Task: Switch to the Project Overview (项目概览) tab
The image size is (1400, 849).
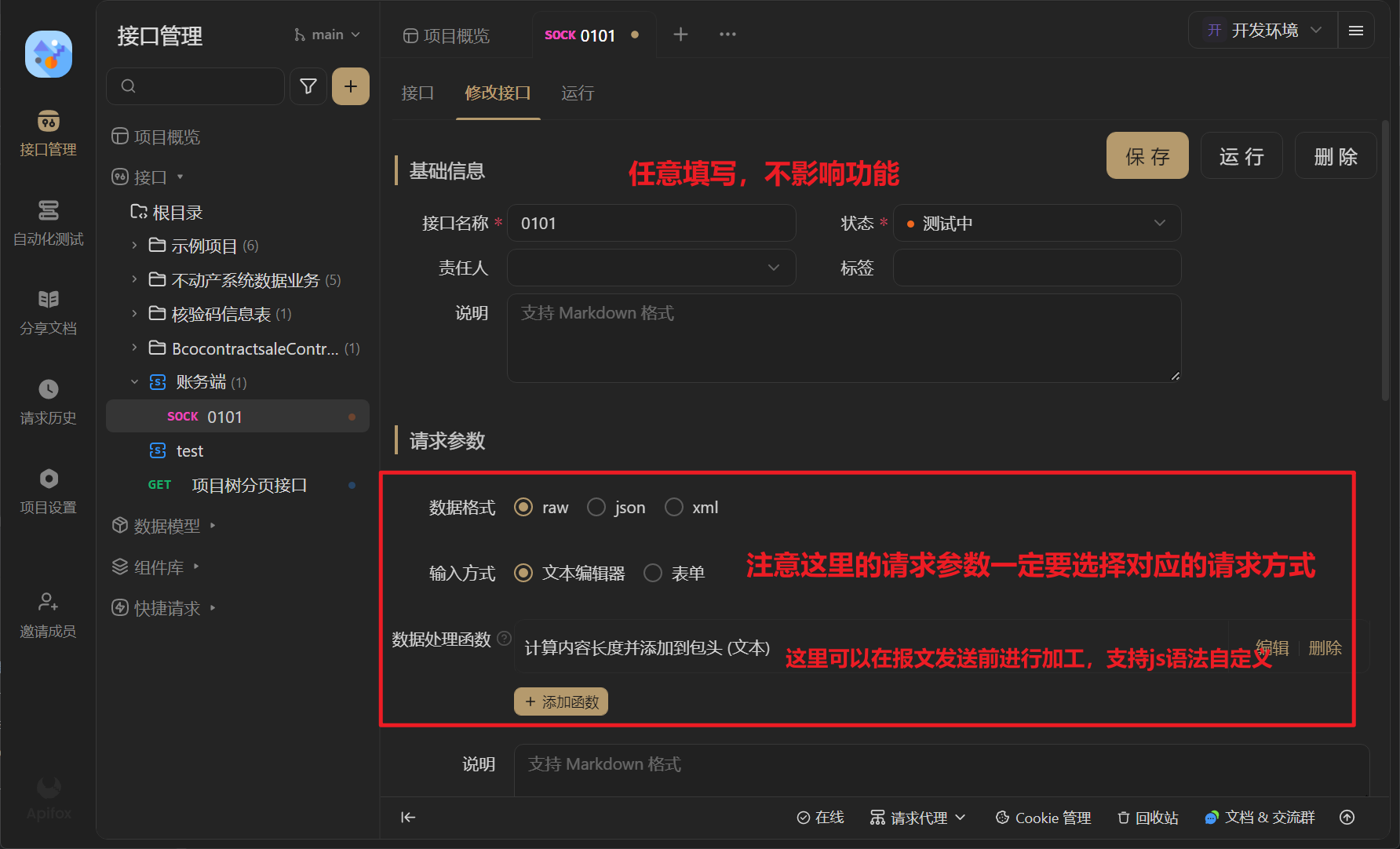Action: 446,35
